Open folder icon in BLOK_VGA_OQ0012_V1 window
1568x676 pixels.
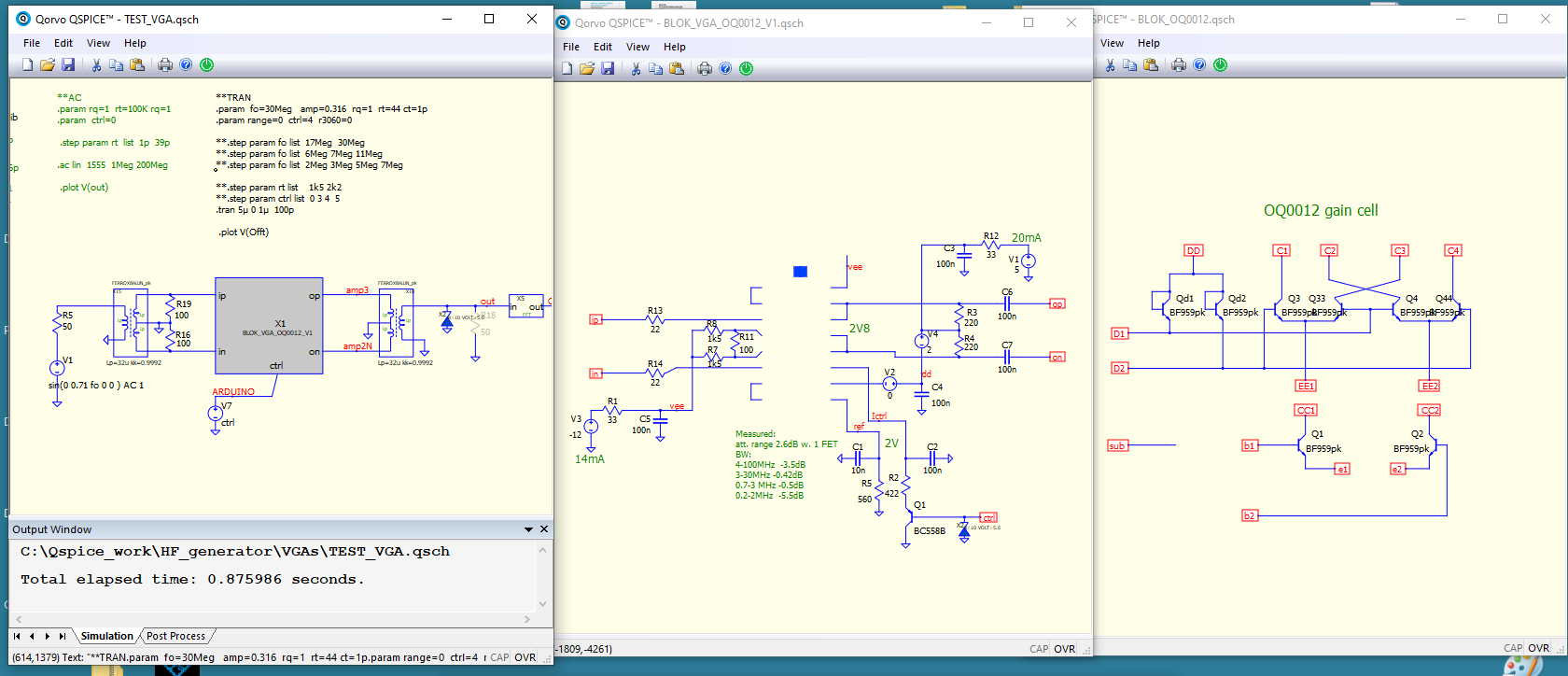pos(587,68)
